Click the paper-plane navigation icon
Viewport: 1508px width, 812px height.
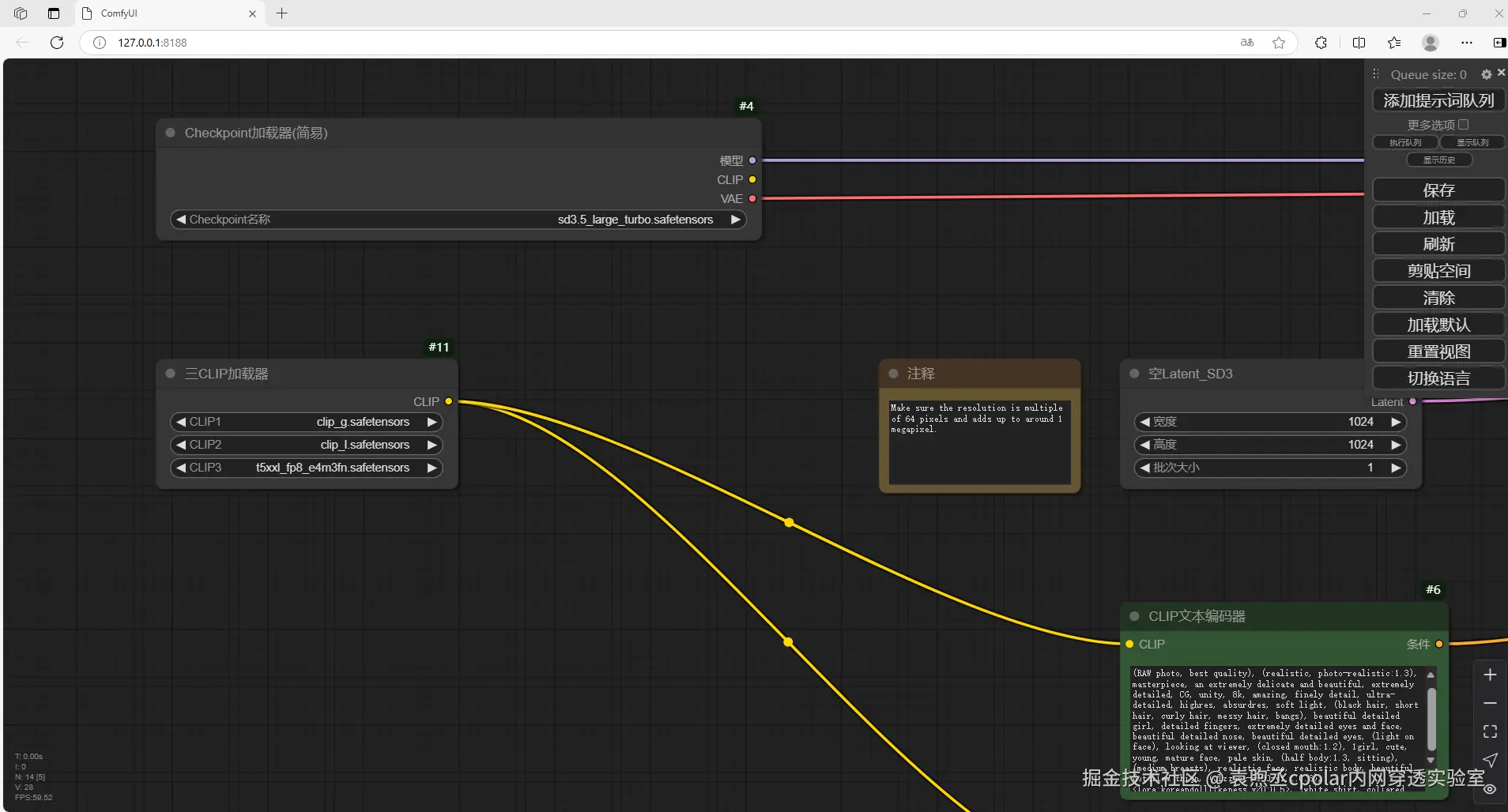click(x=1490, y=760)
